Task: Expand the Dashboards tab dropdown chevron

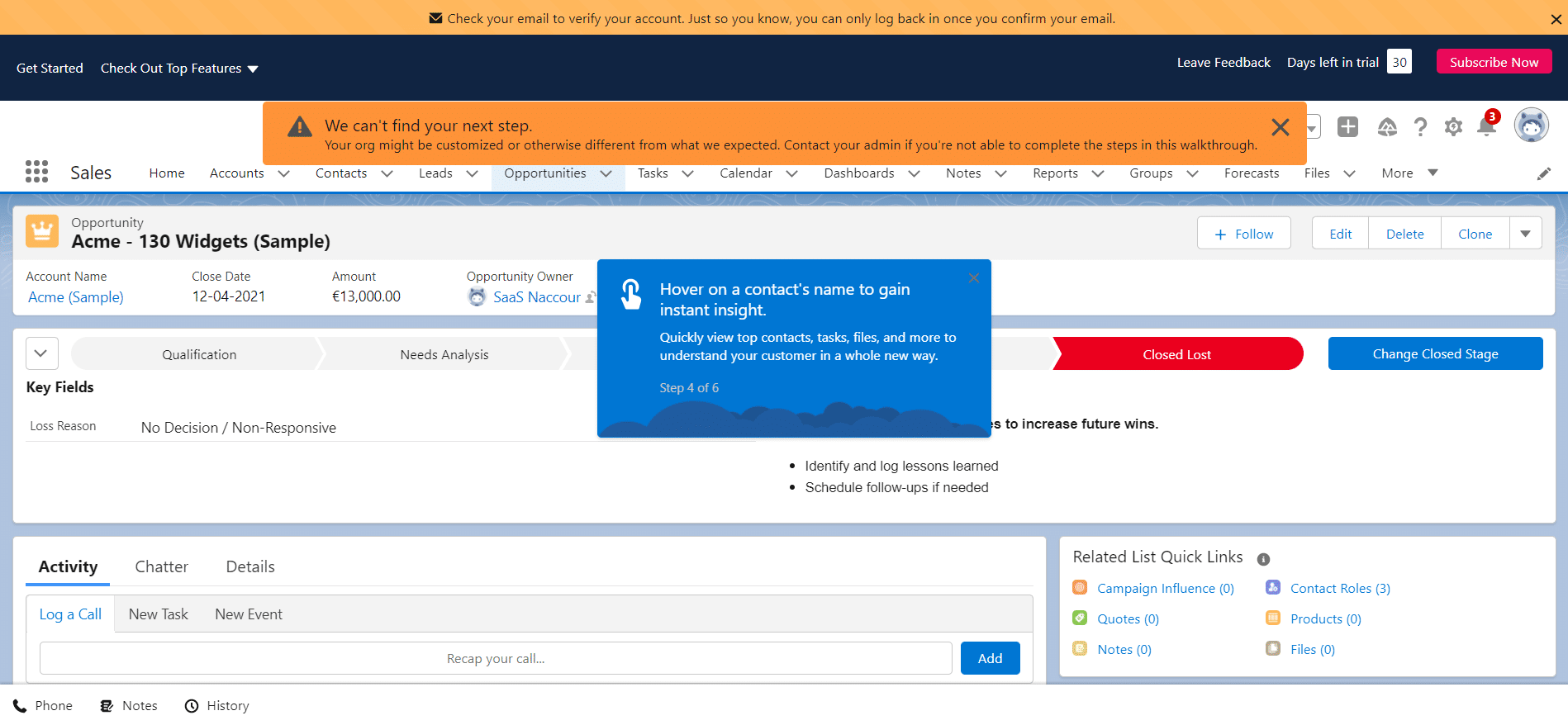Action: click(914, 173)
